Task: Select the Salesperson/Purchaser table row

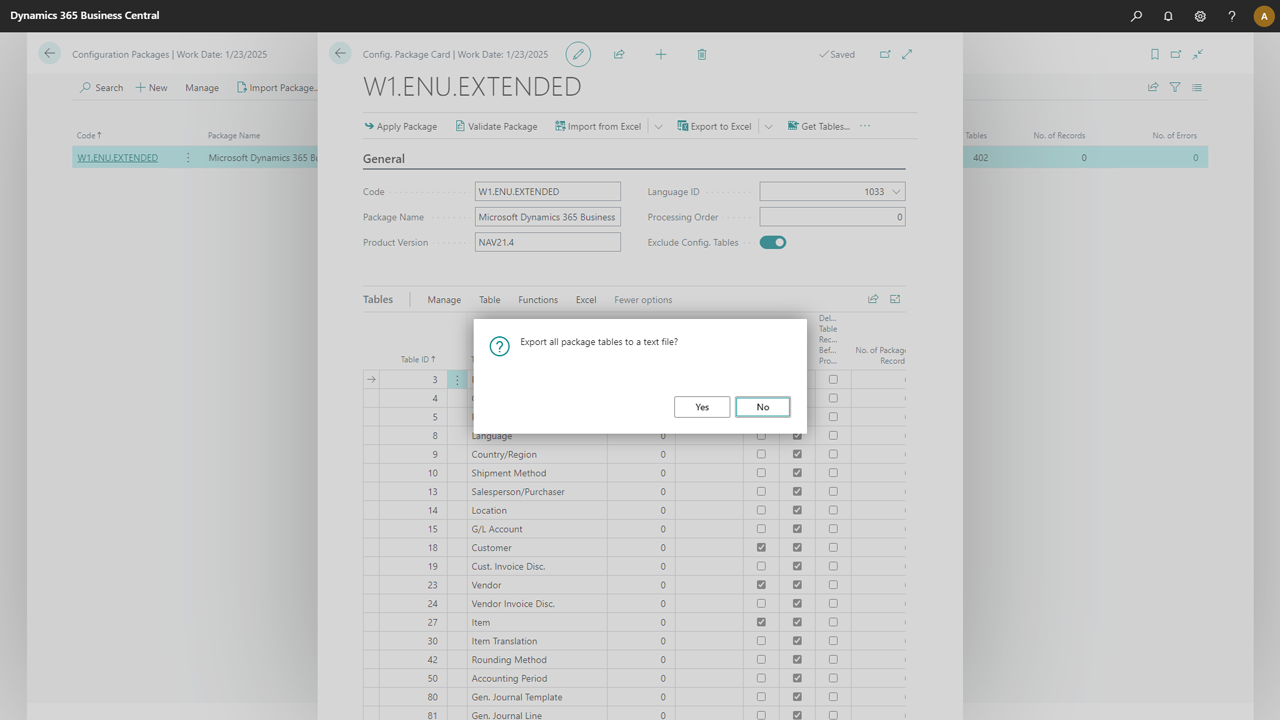Action: tap(634, 492)
